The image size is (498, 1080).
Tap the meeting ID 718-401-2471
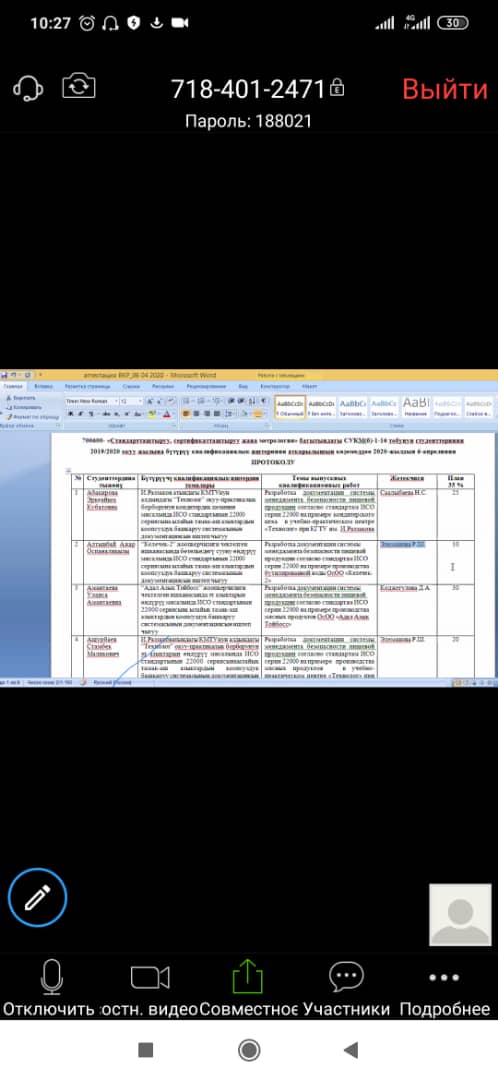point(247,89)
